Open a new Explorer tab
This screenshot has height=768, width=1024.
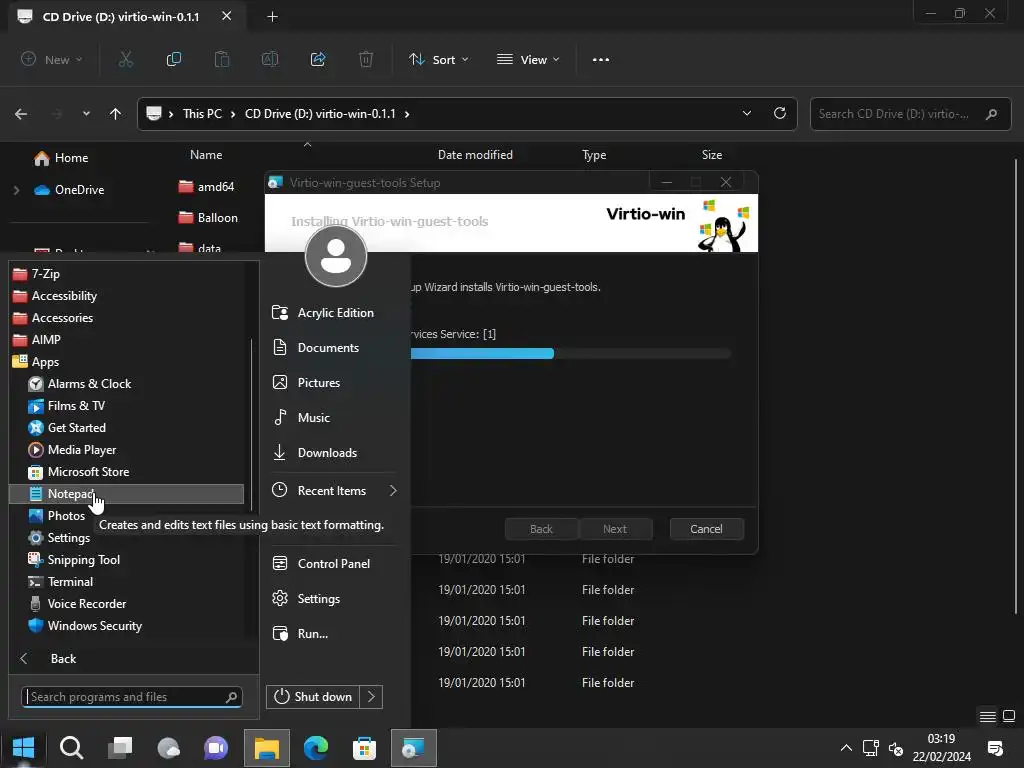[272, 17]
